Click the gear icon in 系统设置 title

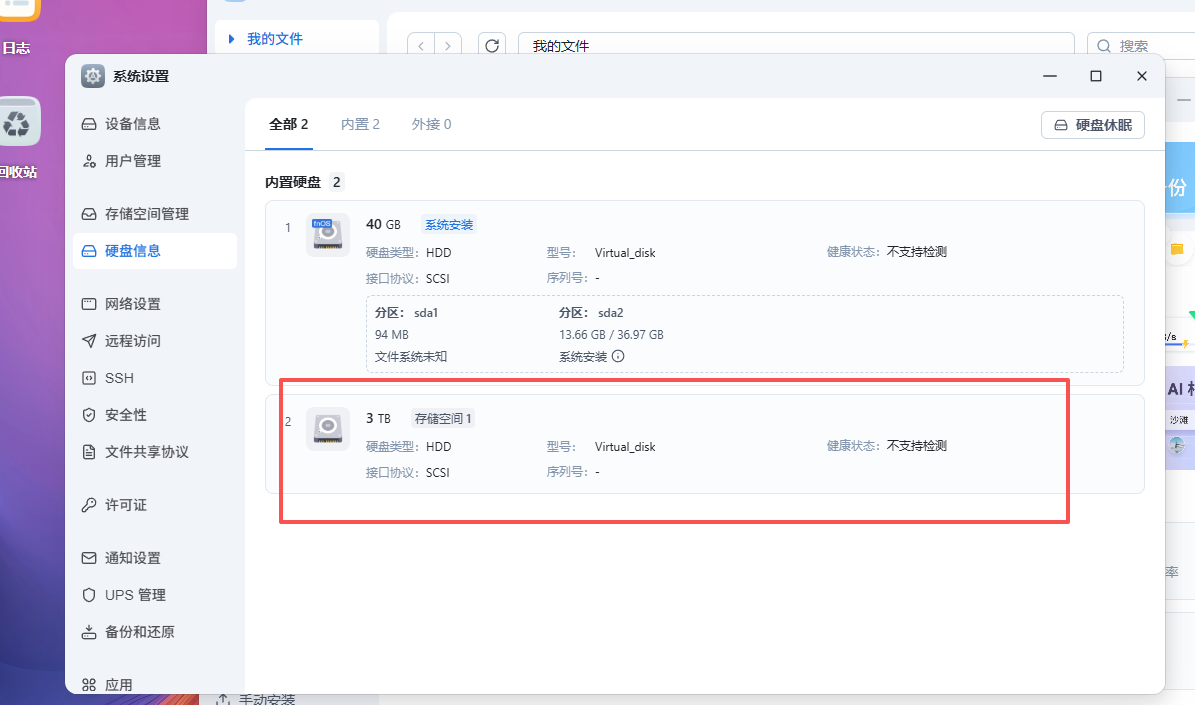(93, 76)
